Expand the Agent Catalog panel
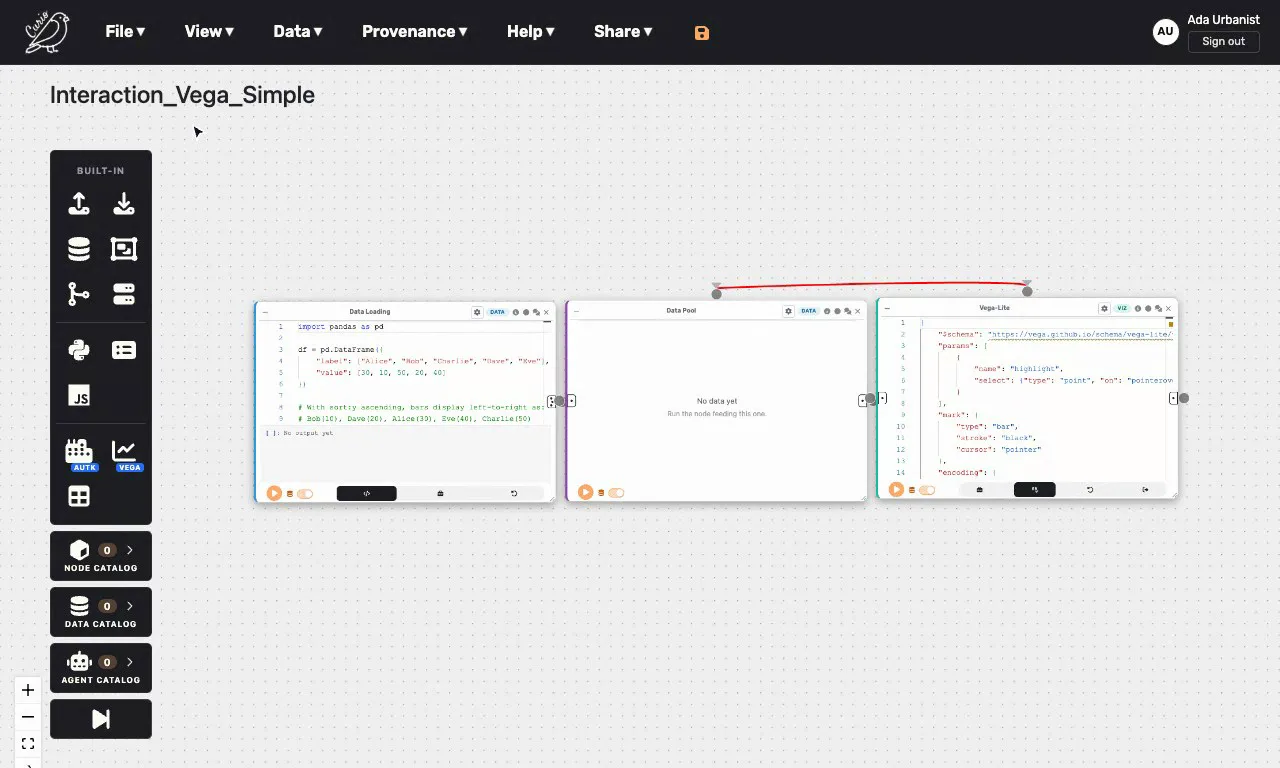Image resolution: width=1280 pixels, height=768 pixels. point(101,668)
